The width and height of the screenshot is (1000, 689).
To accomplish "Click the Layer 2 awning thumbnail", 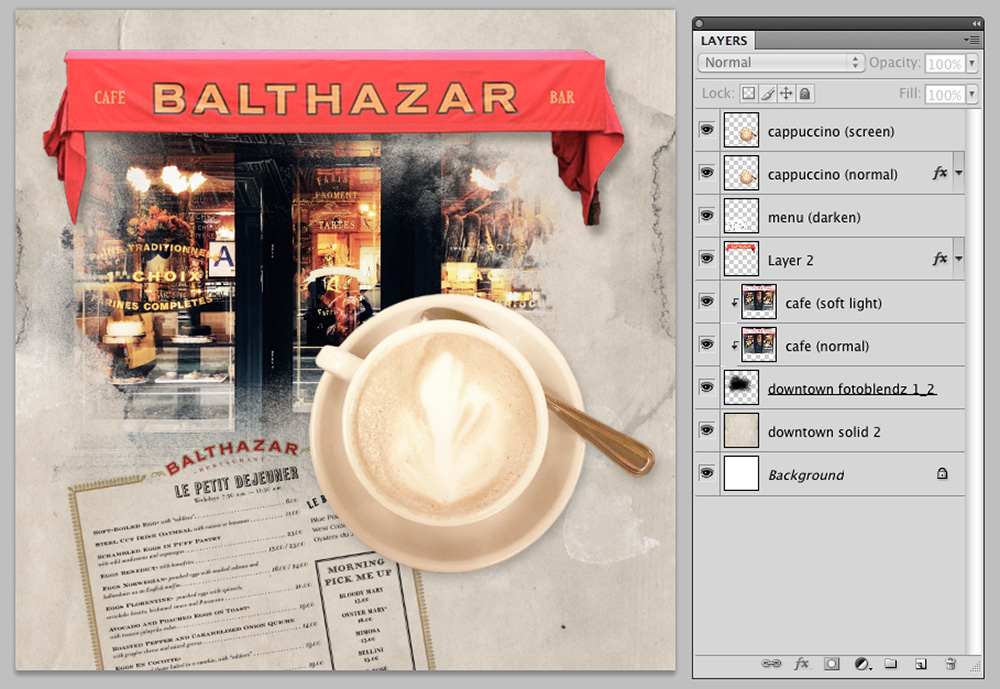I will coord(741,258).
